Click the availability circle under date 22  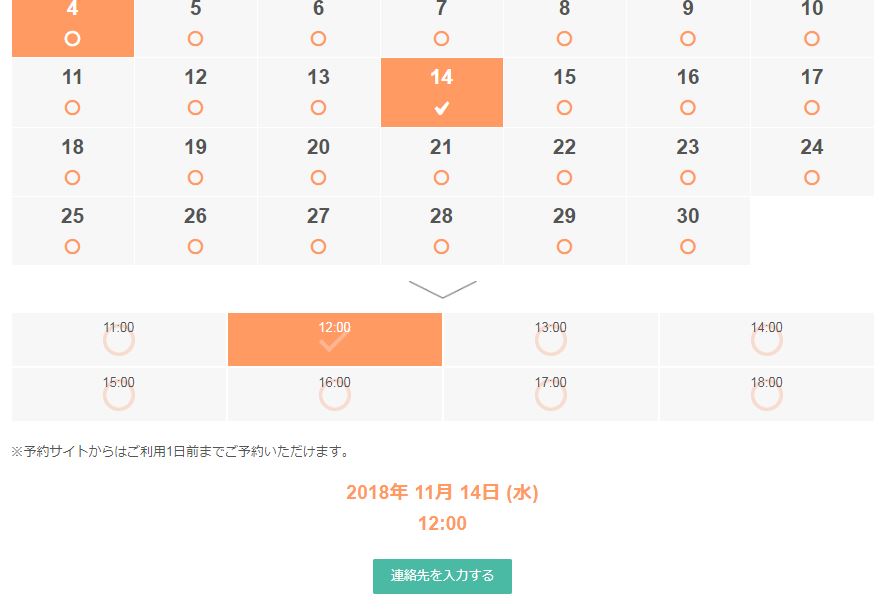(x=564, y=178)
